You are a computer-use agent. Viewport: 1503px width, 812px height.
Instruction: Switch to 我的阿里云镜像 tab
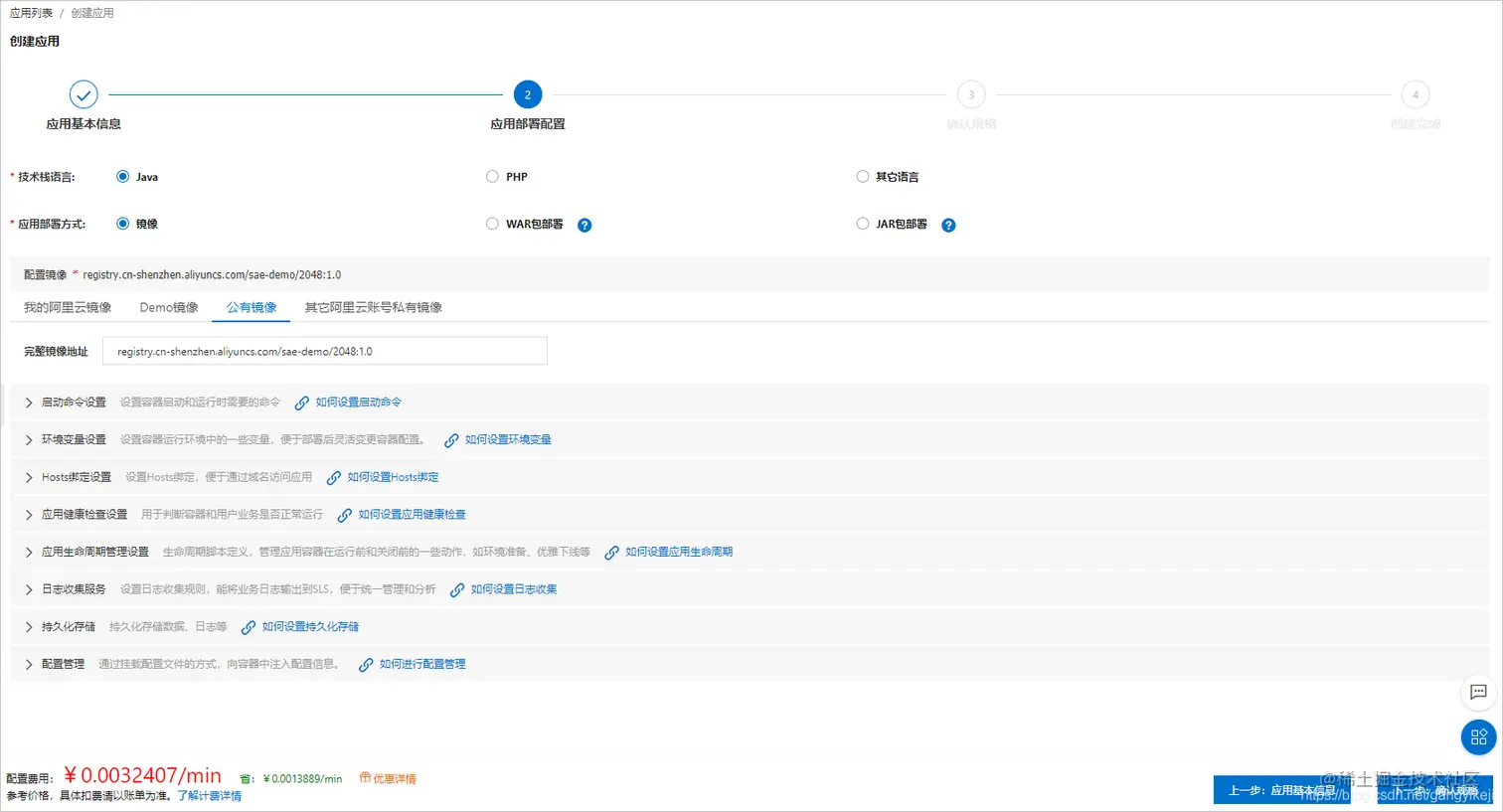(x=68, y=307)
